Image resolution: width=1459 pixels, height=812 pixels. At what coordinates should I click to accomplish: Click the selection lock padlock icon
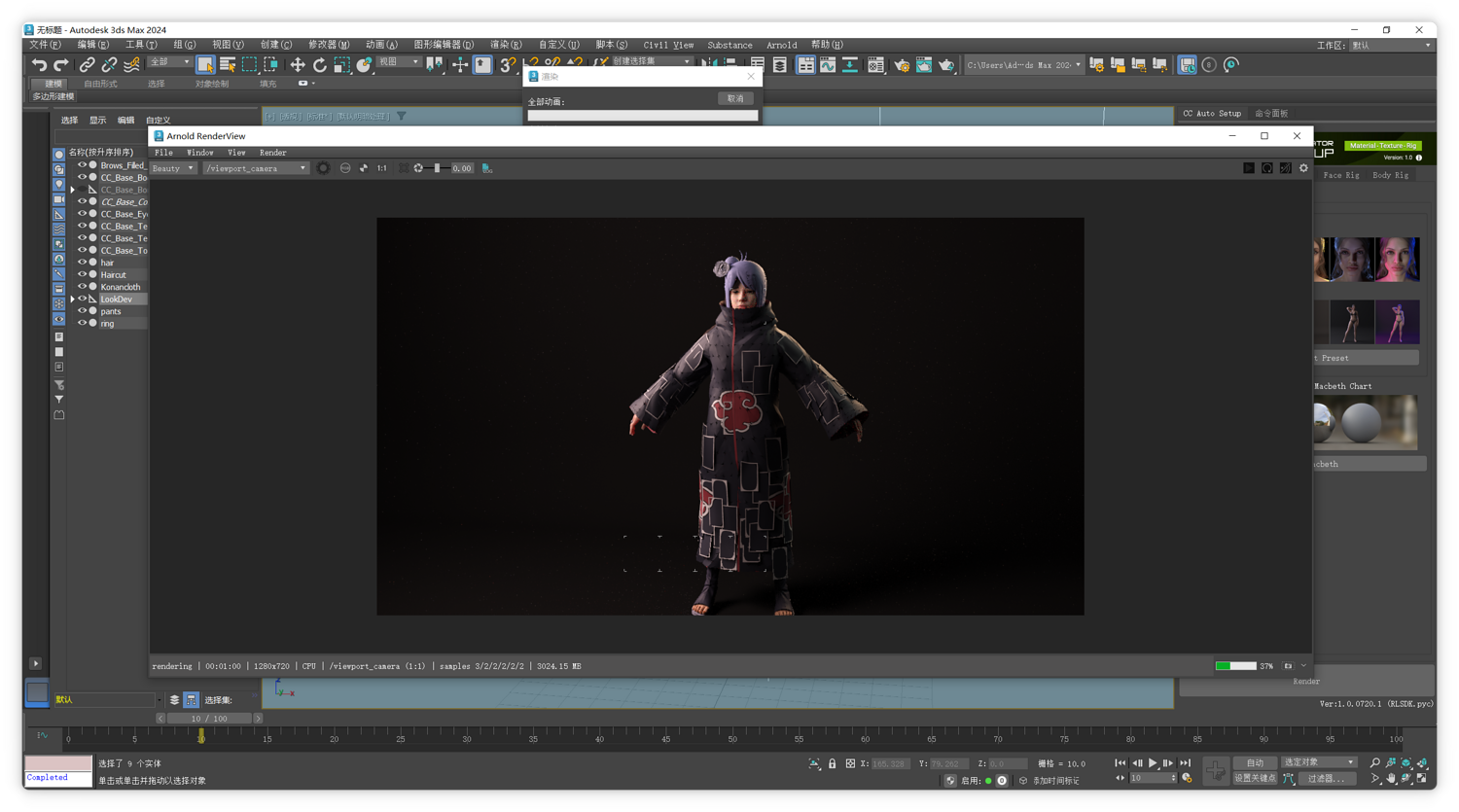tap(832, 764)
